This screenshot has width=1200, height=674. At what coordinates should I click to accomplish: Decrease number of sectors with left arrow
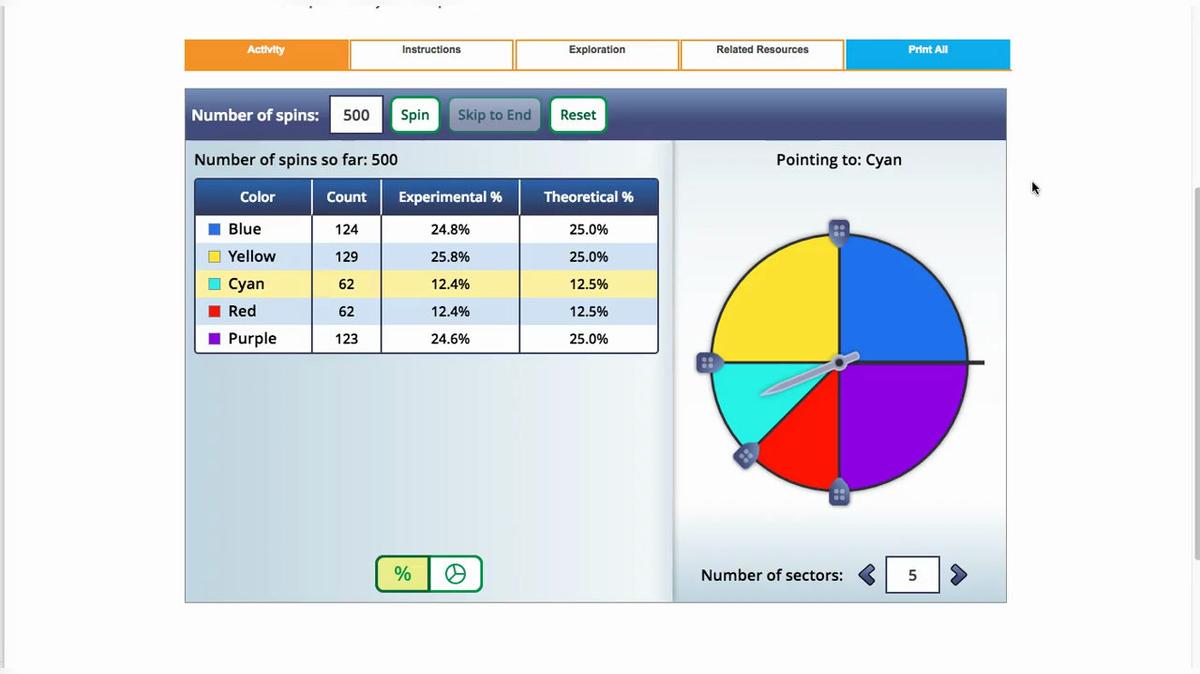[x=867, y=575]
